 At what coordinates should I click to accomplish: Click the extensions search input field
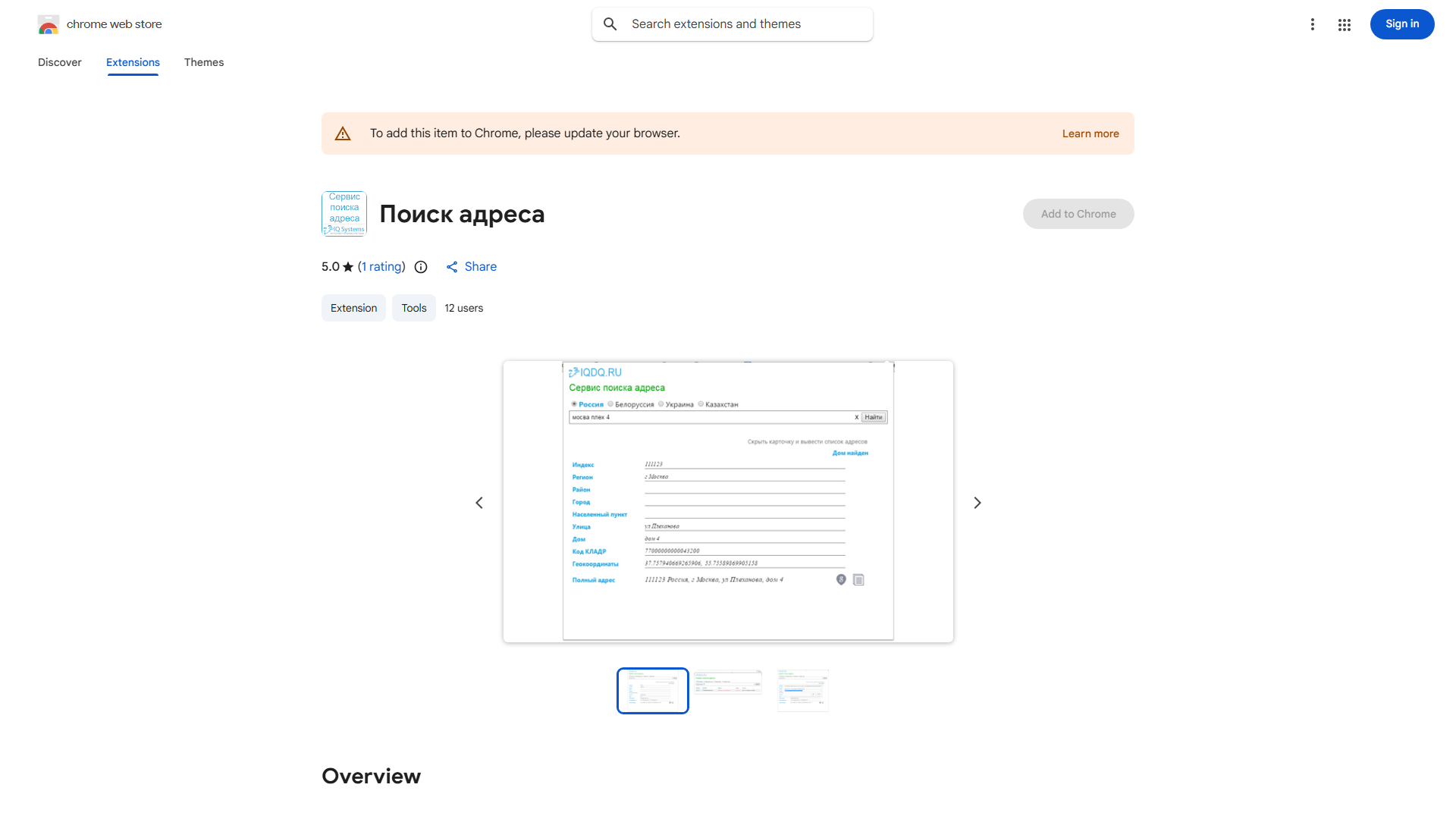tap(732, 24)
